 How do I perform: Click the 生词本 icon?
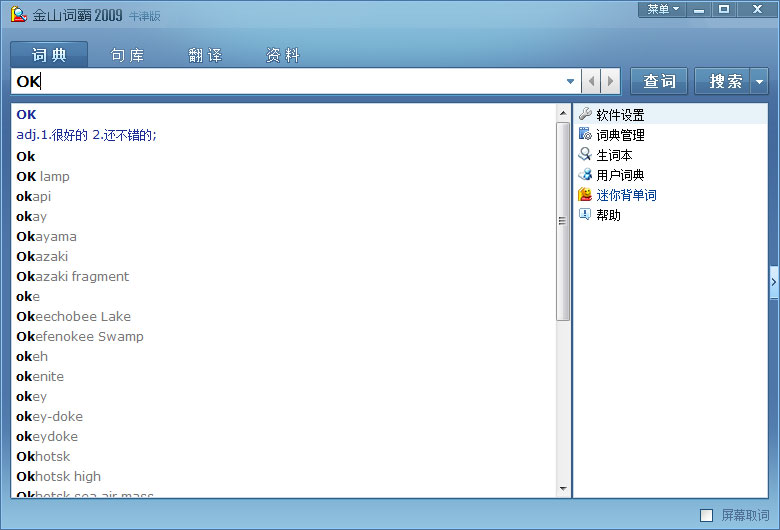[585, 154]
